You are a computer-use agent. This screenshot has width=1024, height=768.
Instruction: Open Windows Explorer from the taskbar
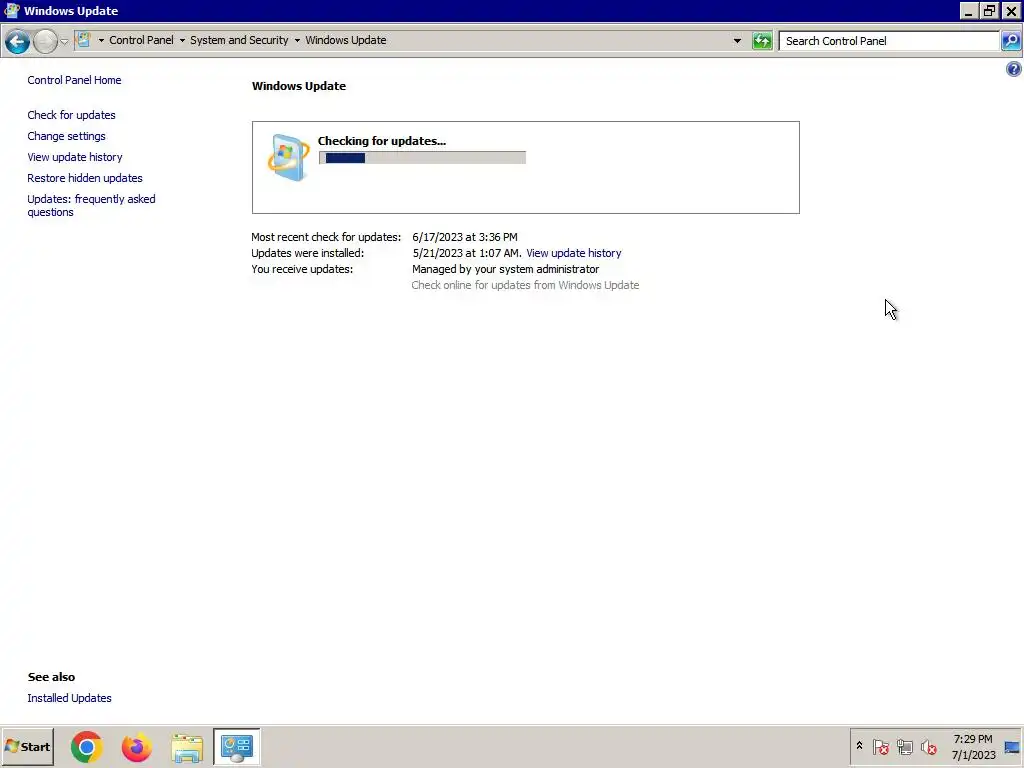point(187,748)
